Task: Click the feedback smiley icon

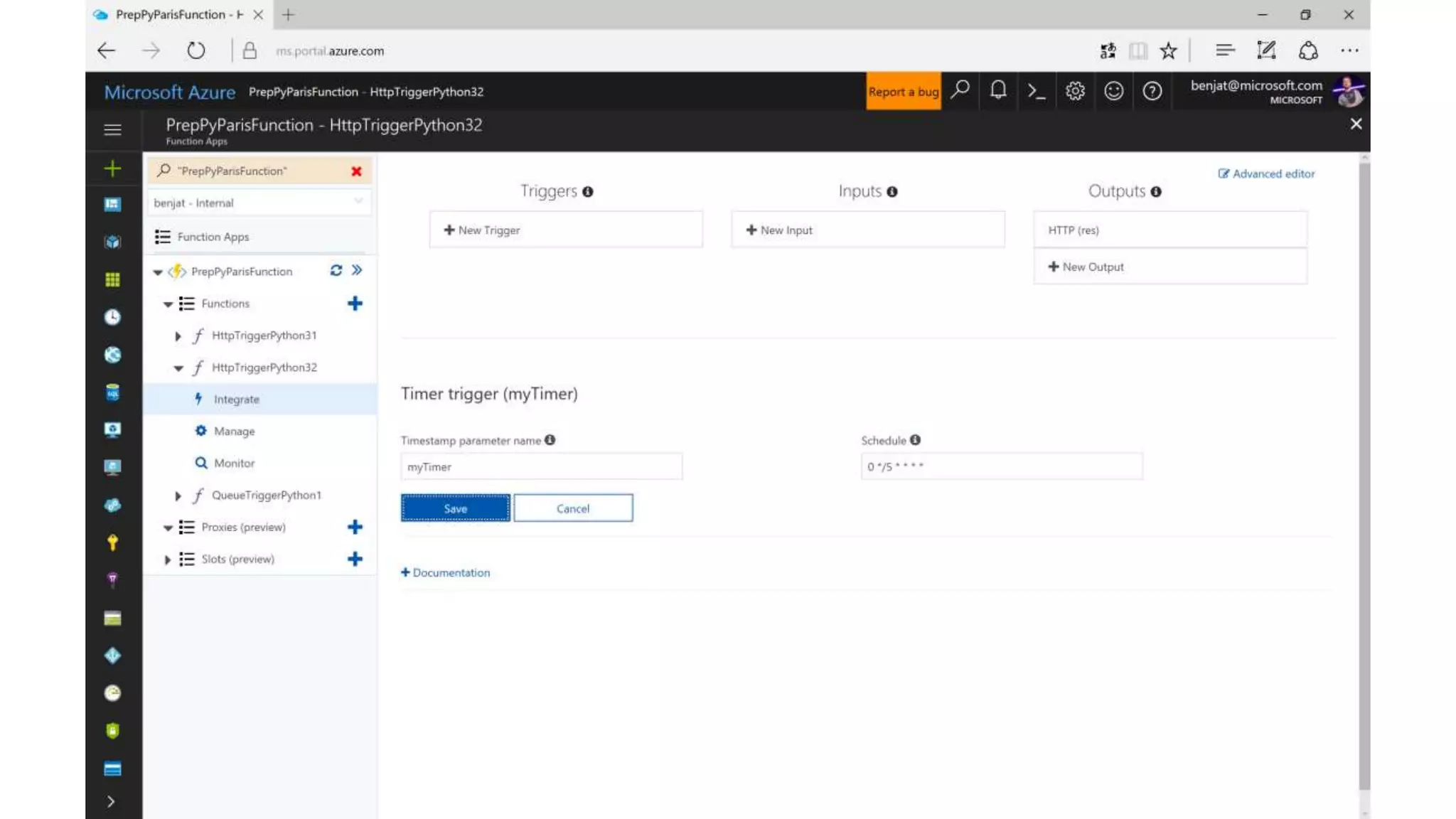Action: [1113, 91]
